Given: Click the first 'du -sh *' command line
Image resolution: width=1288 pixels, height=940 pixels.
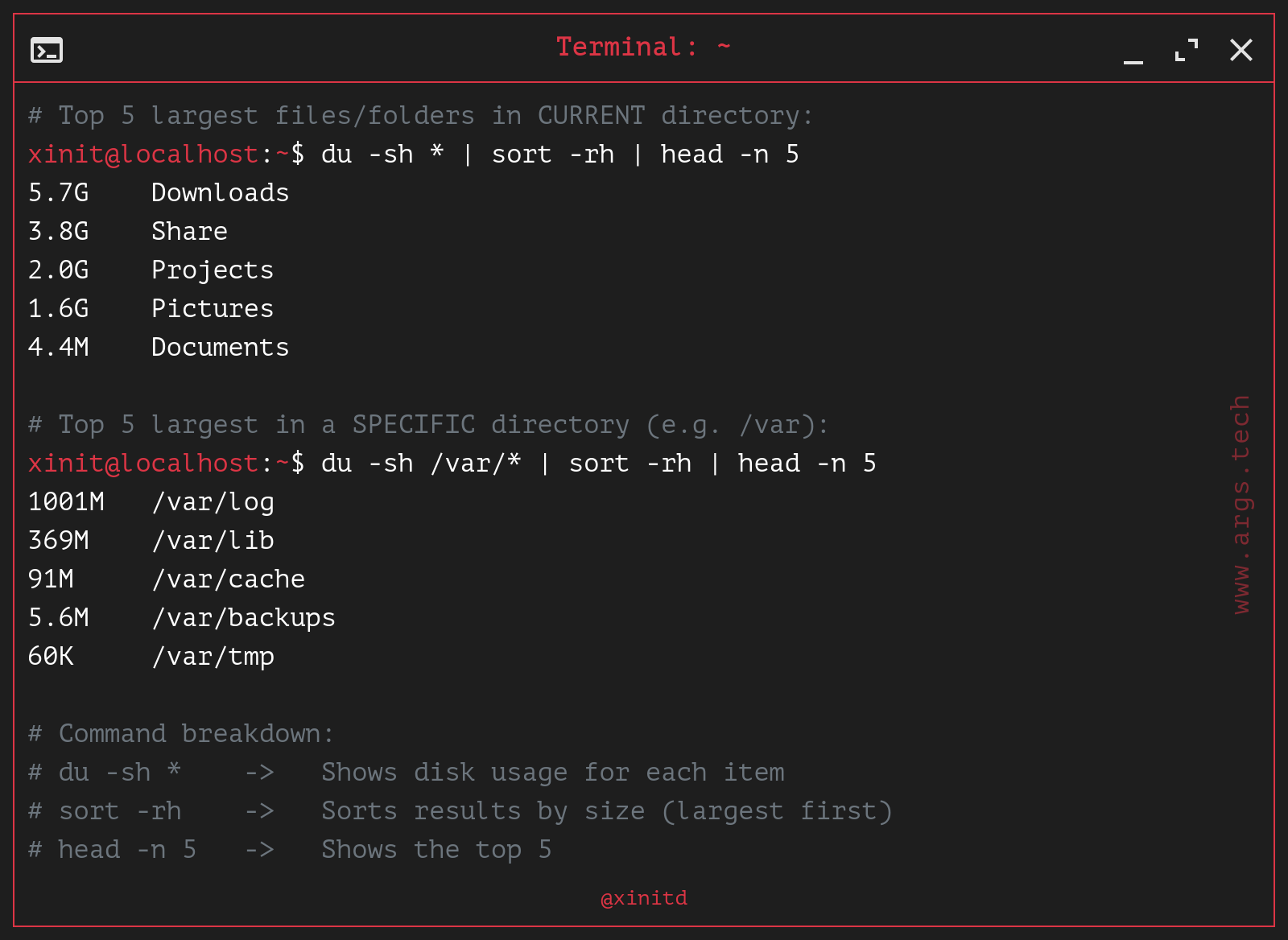Looking at the screenshot, I should [414, 155].
